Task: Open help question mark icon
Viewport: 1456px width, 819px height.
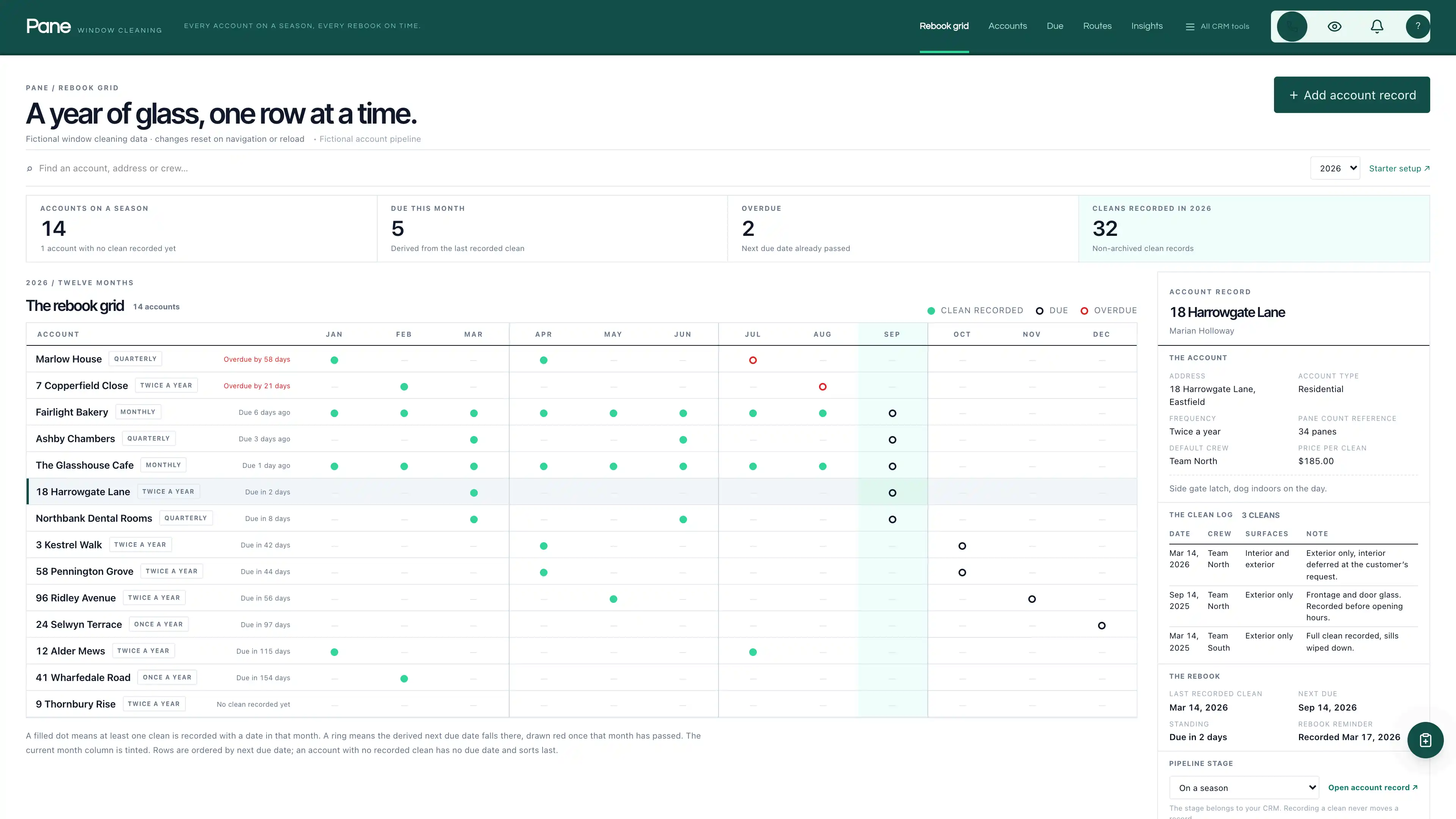Action: pyautogui.click(x=1418, y=26)
